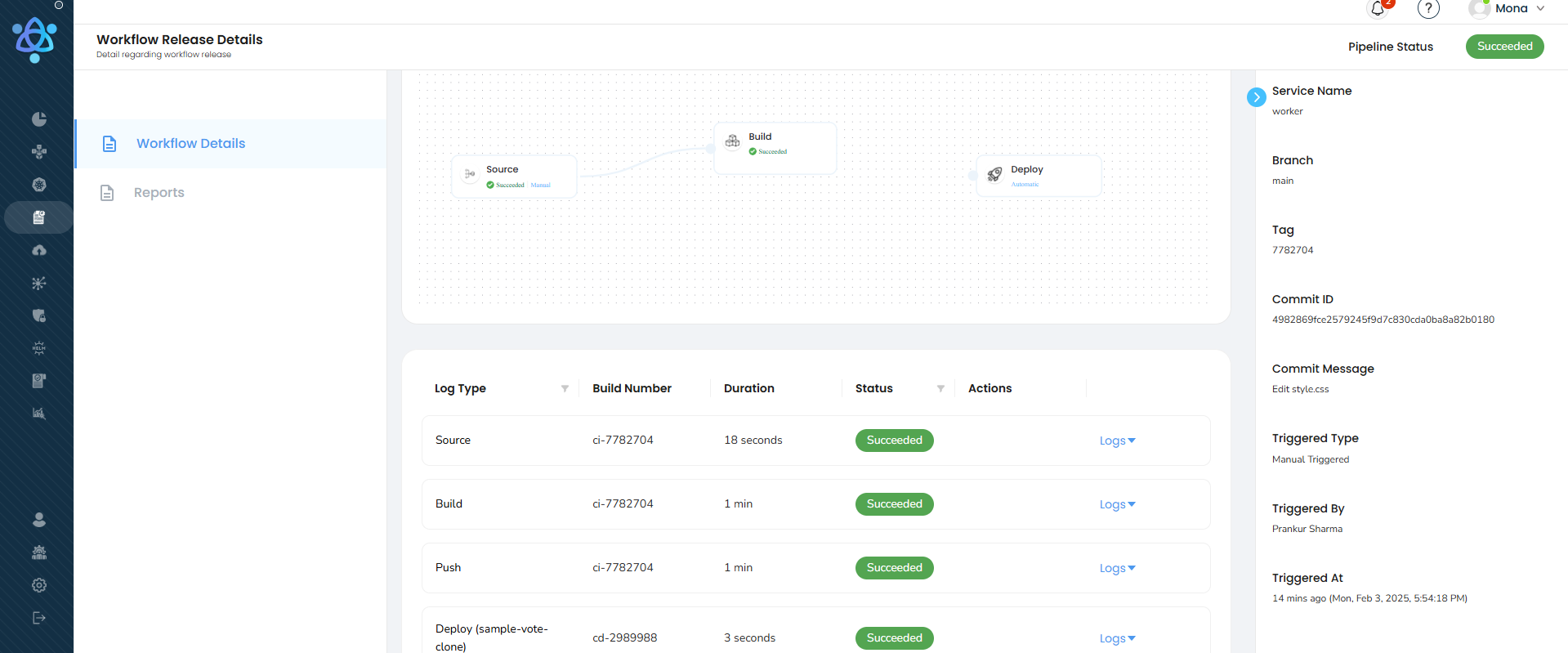1568x653 pixels.
Task: Click the Build node cubes icon
Action: click(x=733, y=141)
